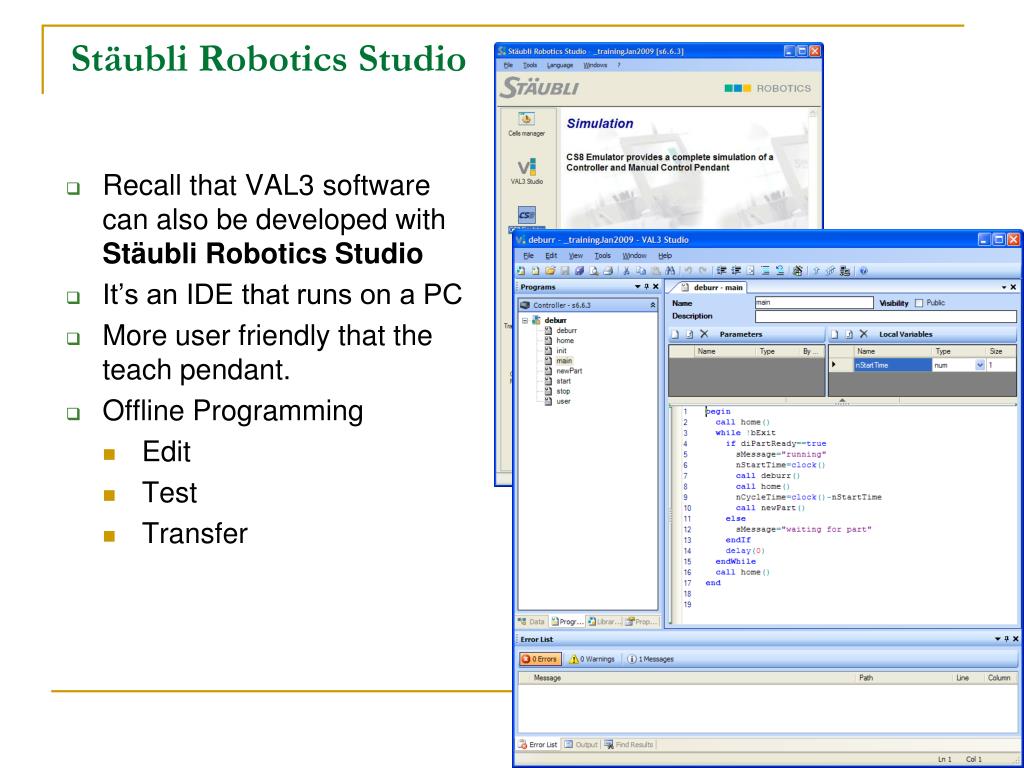This screenshot has width=1024, height=768.
Task: Open the Edit menu in VAL3 Studio
Action: click(551, 256)
